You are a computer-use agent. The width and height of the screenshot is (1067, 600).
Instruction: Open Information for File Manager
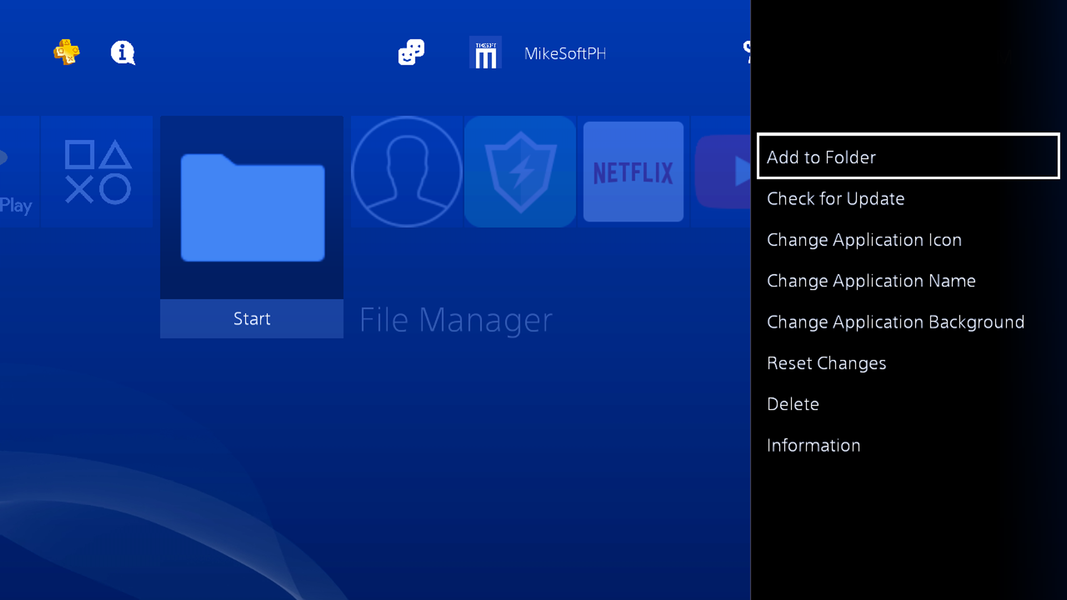click(813, 444)
